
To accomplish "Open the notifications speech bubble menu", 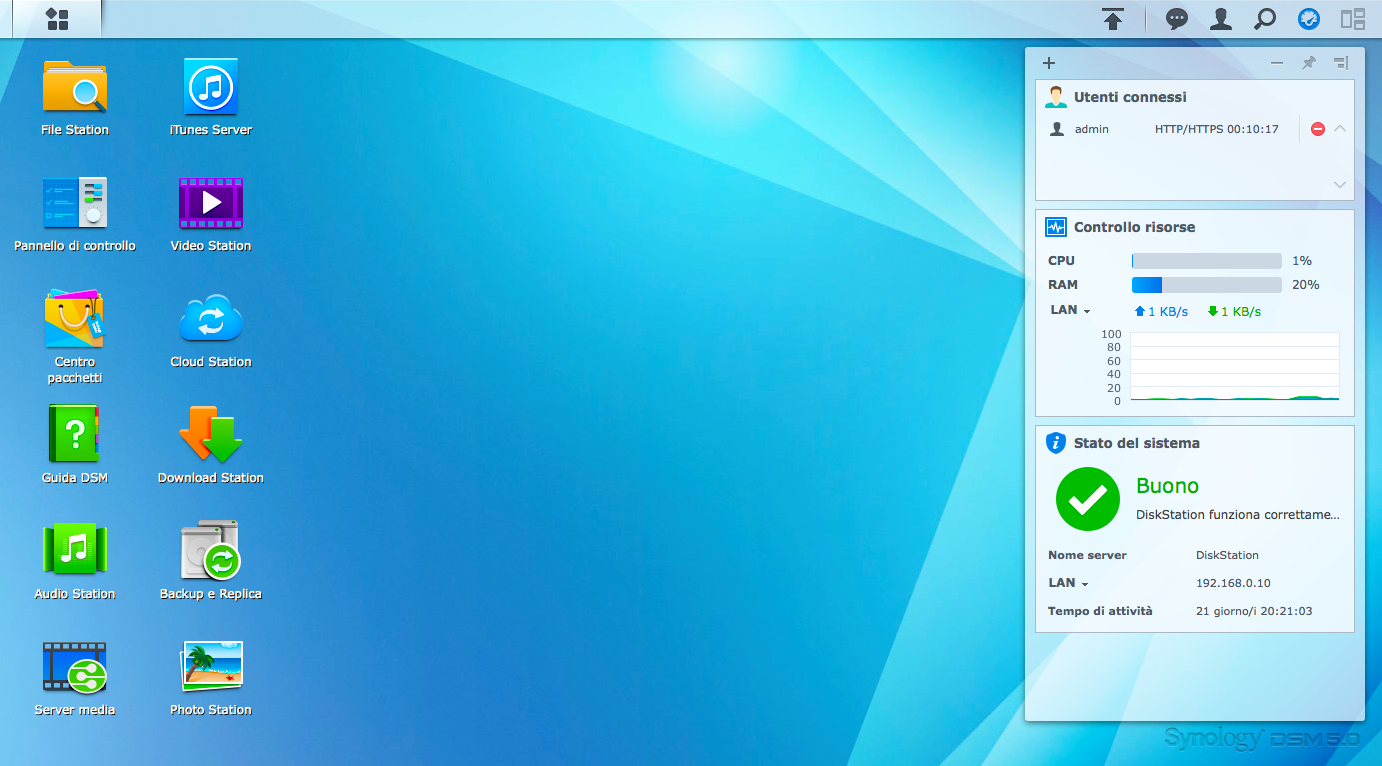I will point(1177,19).
